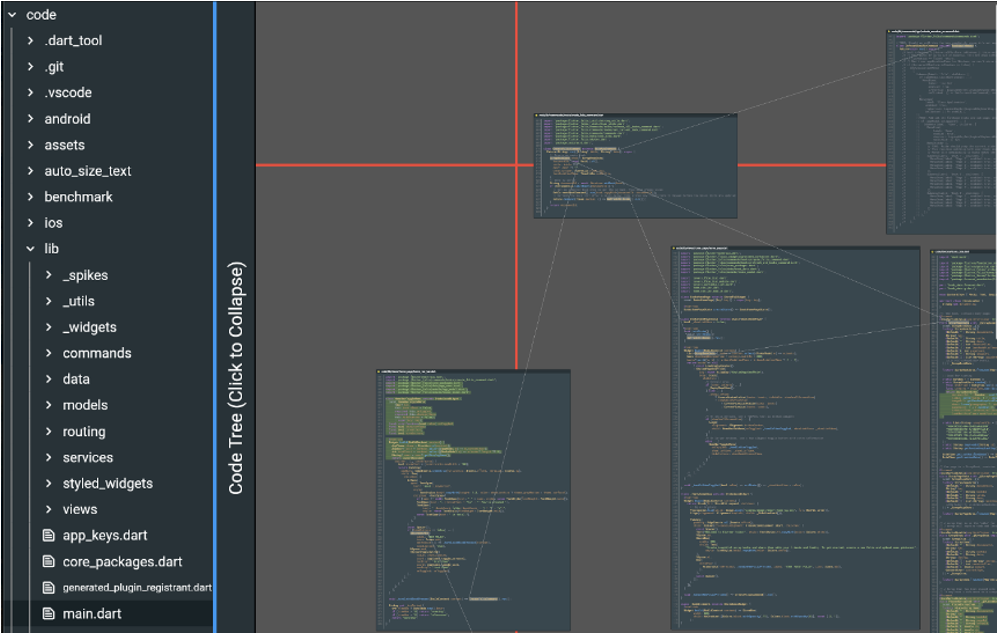998x634 pixels.
Task: Select the code window on the red crosshair
Action: (635, 165)
